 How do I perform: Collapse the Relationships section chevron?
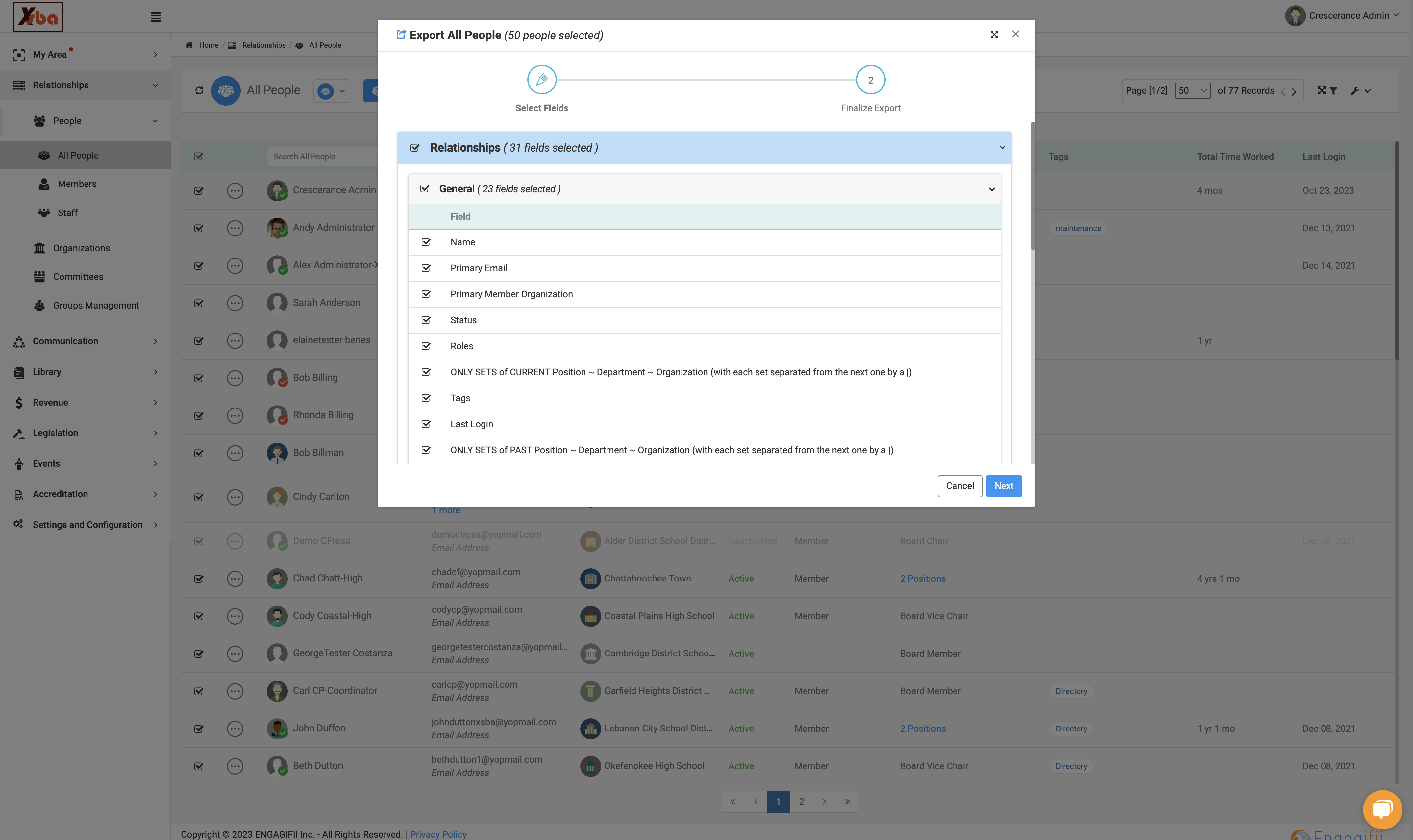pos(1002,148)
